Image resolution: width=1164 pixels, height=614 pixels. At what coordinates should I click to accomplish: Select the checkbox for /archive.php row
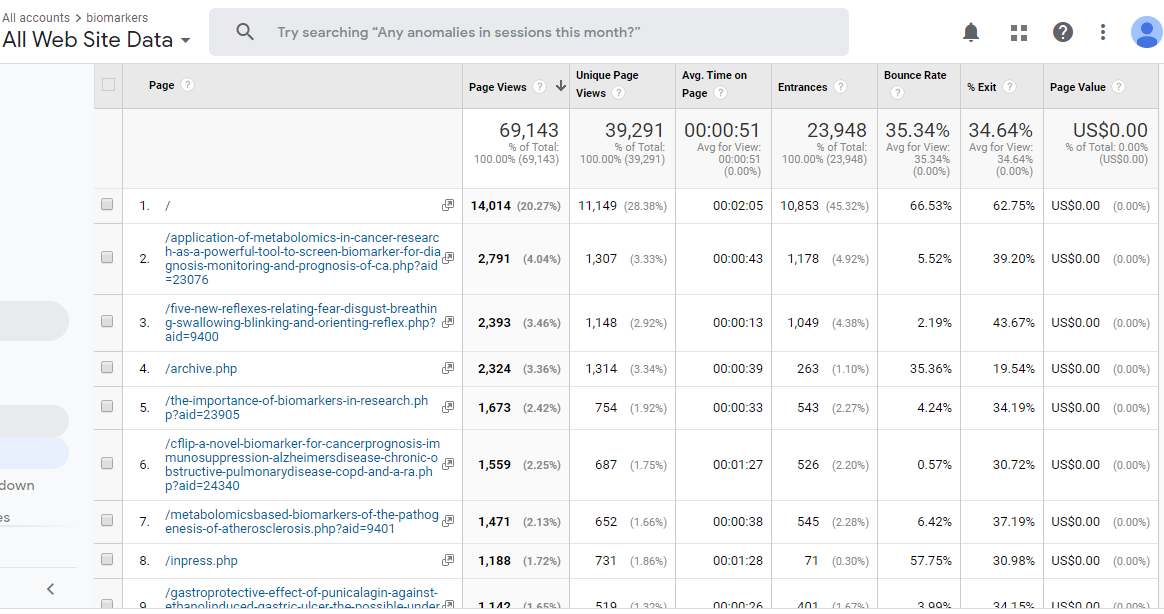pos(108,368)
